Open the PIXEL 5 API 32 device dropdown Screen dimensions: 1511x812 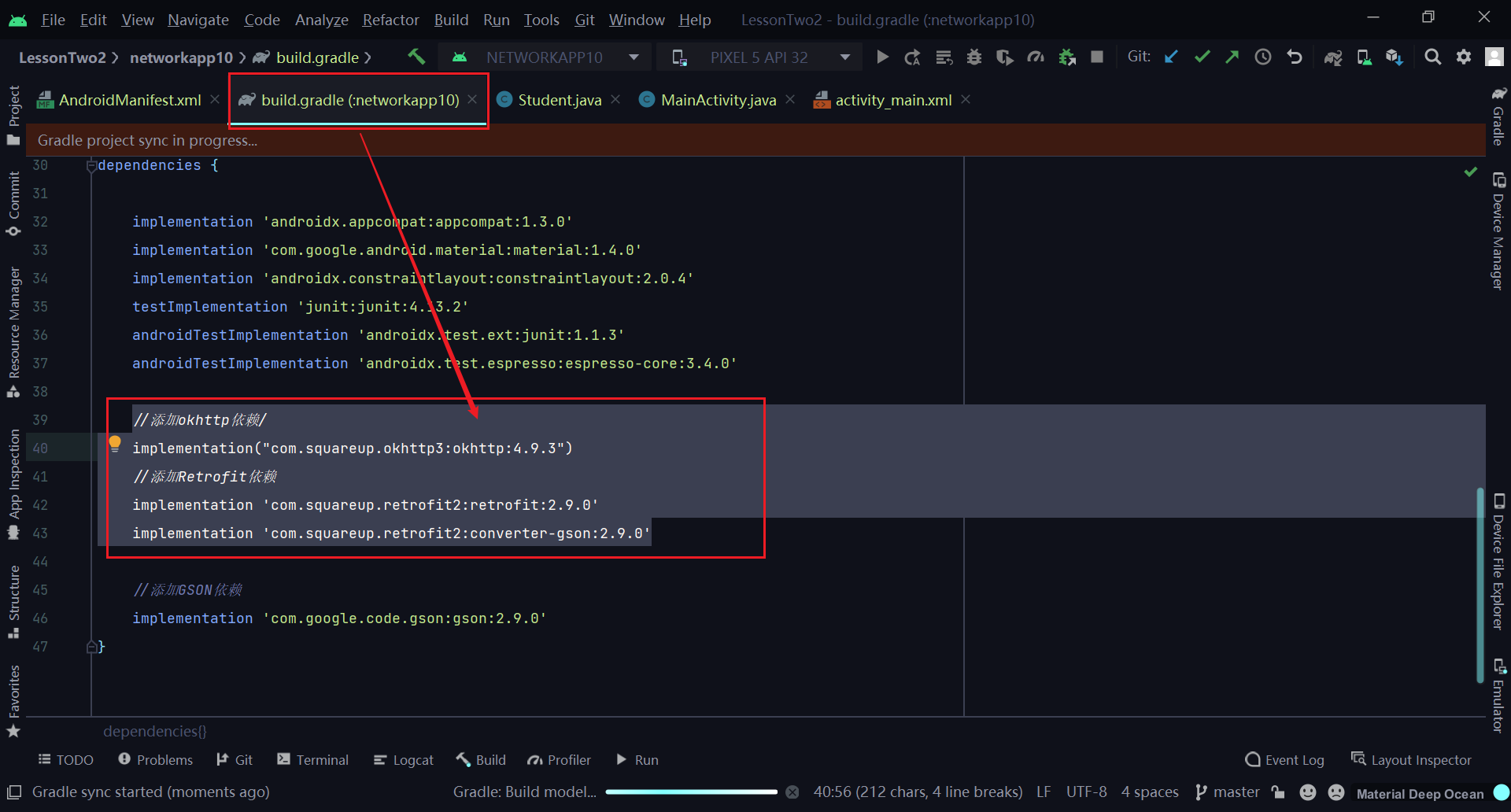(x=759, y=57)
